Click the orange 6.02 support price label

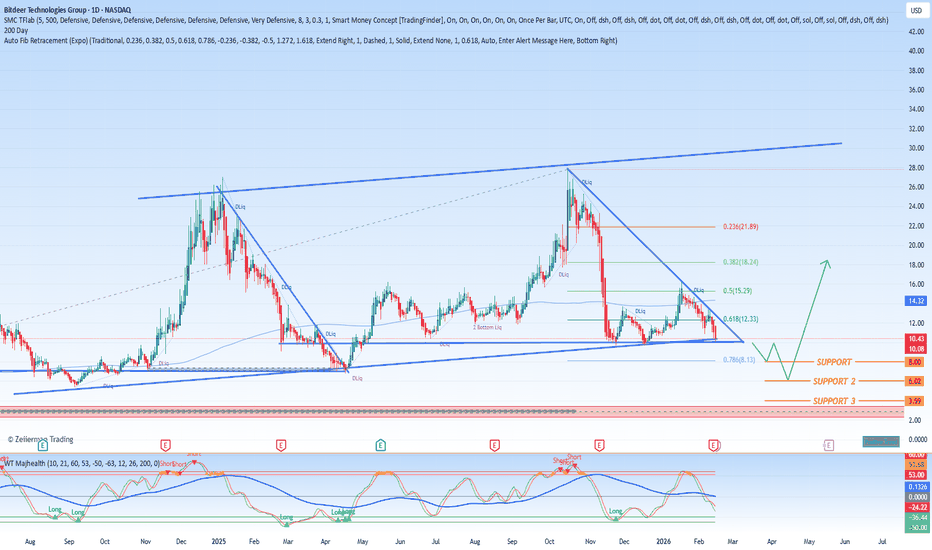coord(914,381)
